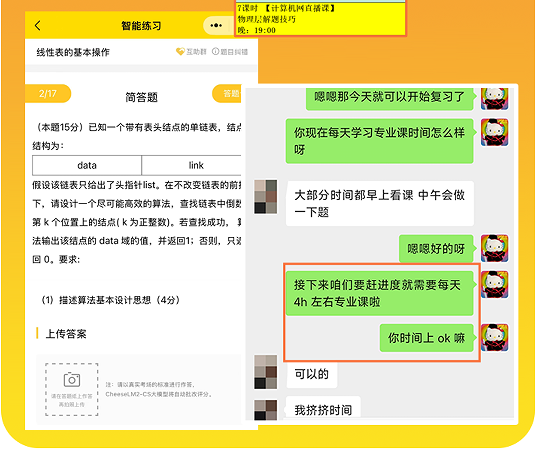
Task: Click message 我挤挤时间
Action: 323,408
